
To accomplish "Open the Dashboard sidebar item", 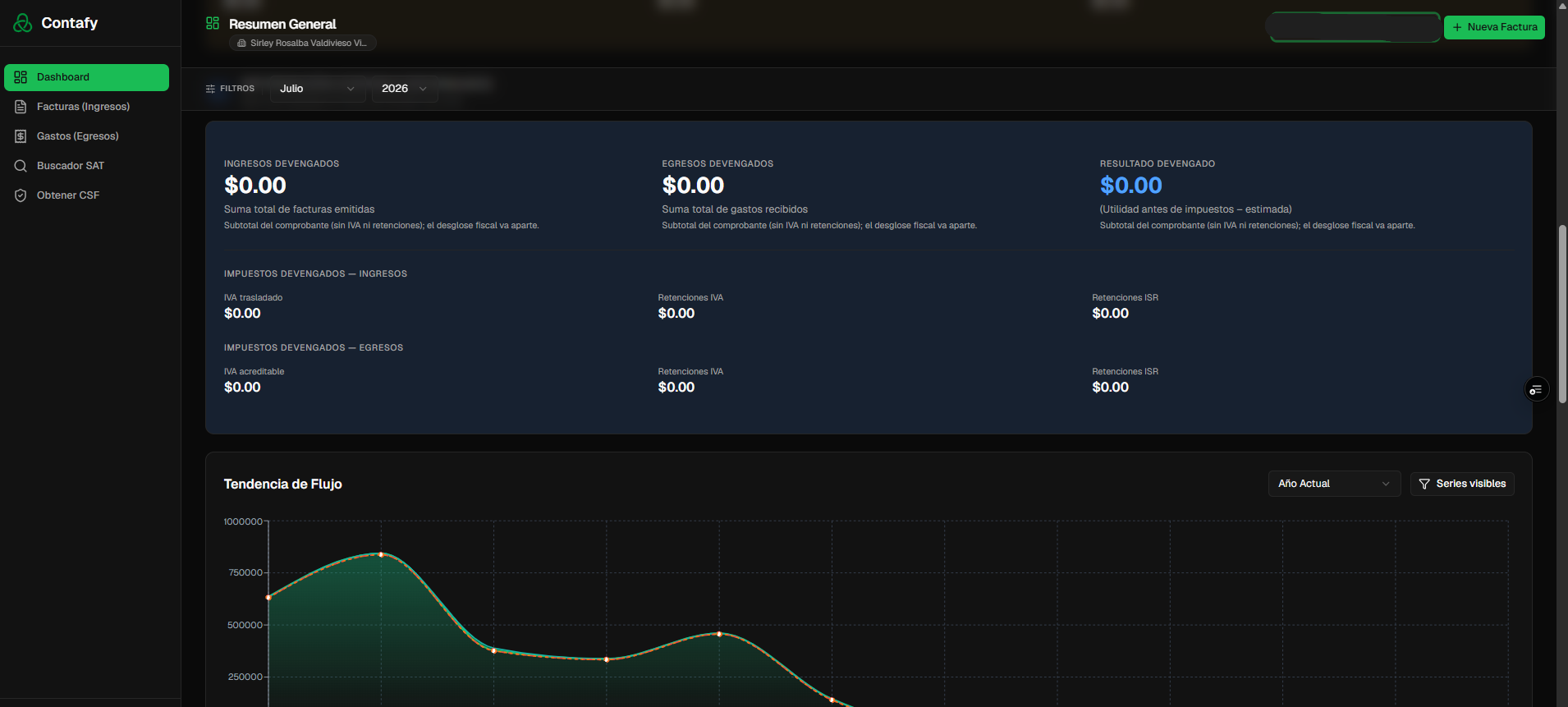I will click(x=86, y=77).
